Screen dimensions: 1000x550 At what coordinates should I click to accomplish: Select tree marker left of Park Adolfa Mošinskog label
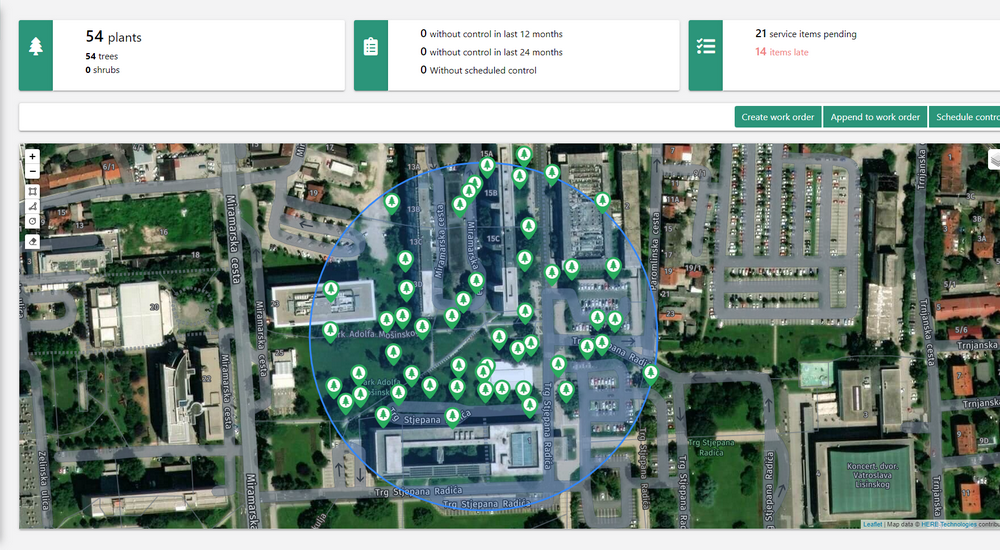click(330, 331)
